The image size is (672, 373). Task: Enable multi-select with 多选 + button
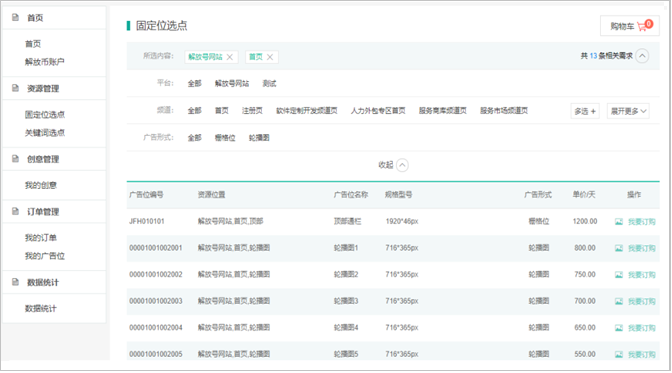585,111
